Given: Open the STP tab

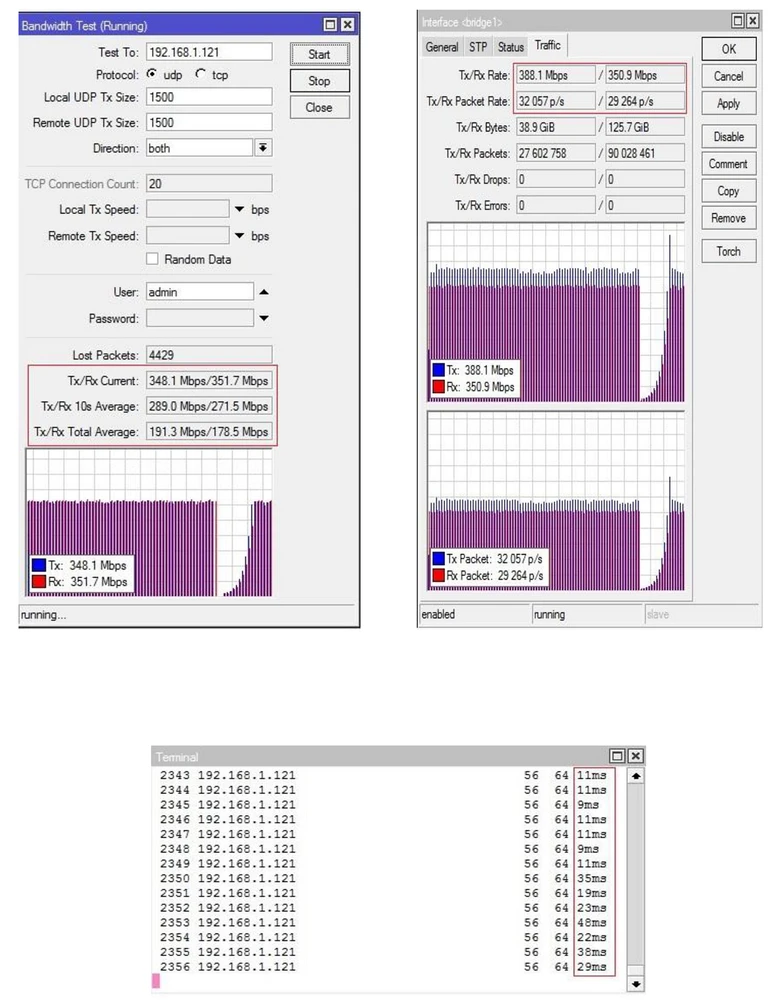Looking at the screenshot, I should tap(479, 47).
